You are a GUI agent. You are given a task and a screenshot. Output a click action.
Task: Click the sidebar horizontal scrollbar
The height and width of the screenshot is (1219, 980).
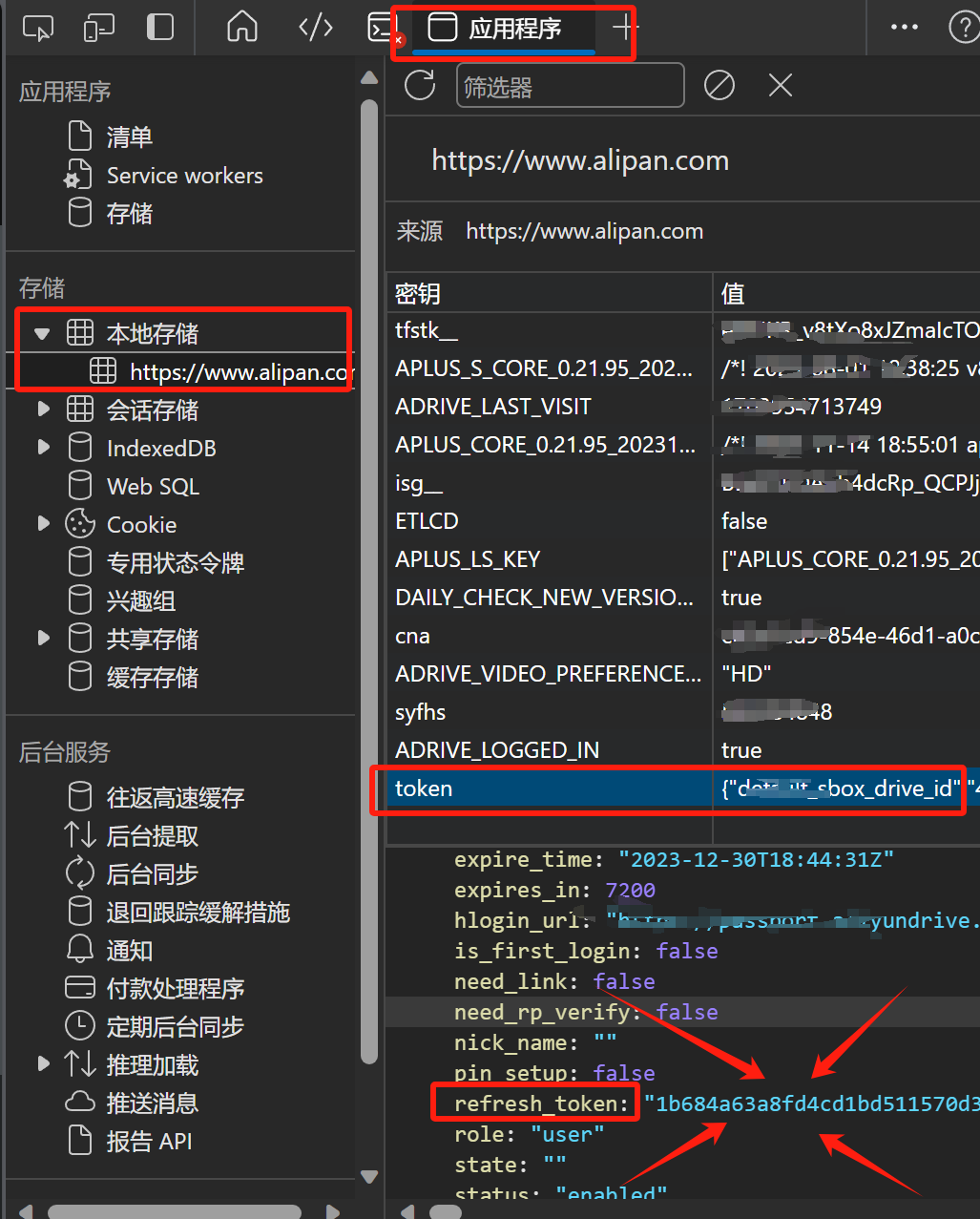pyautogui.click(x=175, y=1211)
